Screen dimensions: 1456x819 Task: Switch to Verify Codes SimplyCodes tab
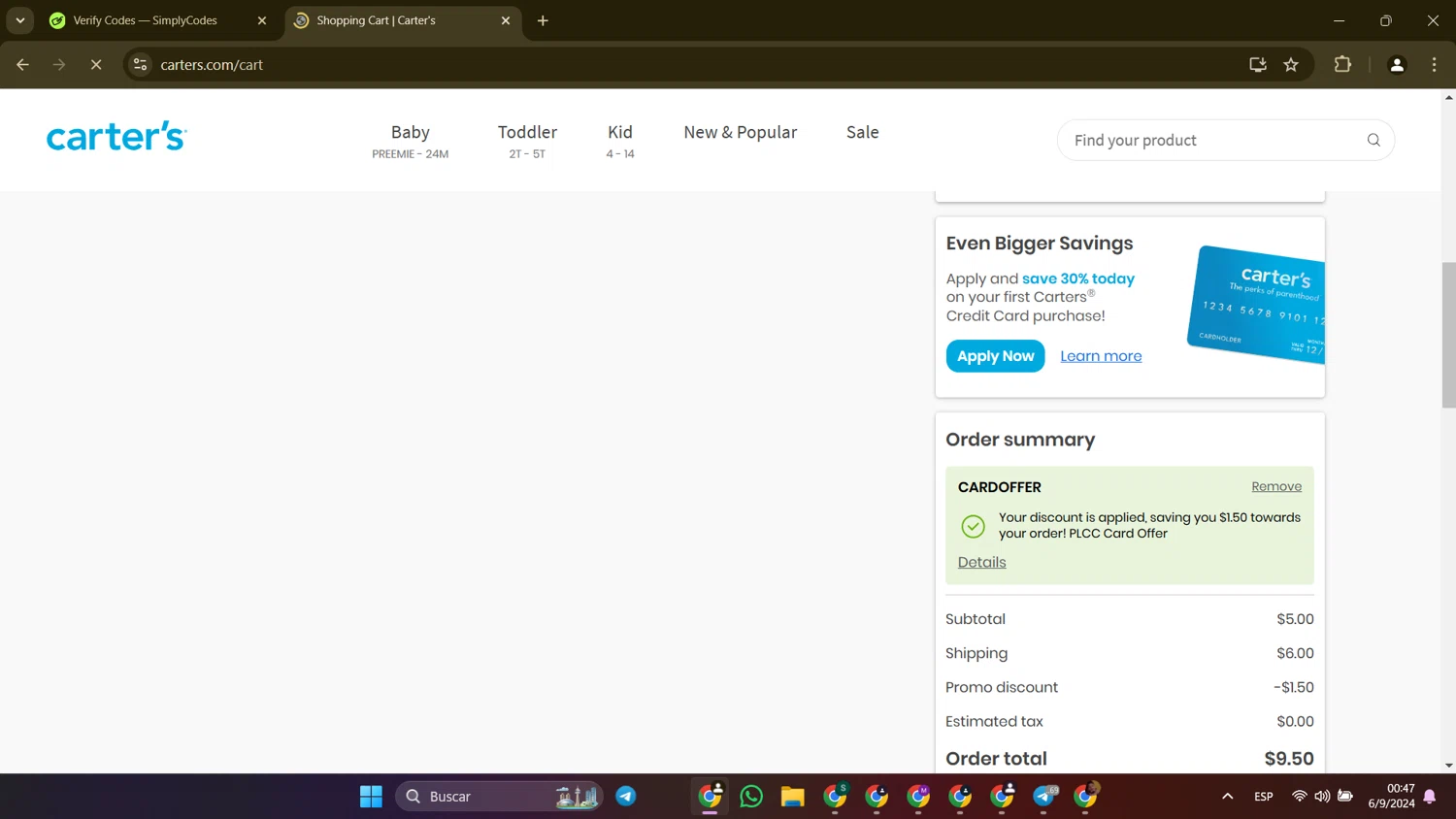point(146,20)
